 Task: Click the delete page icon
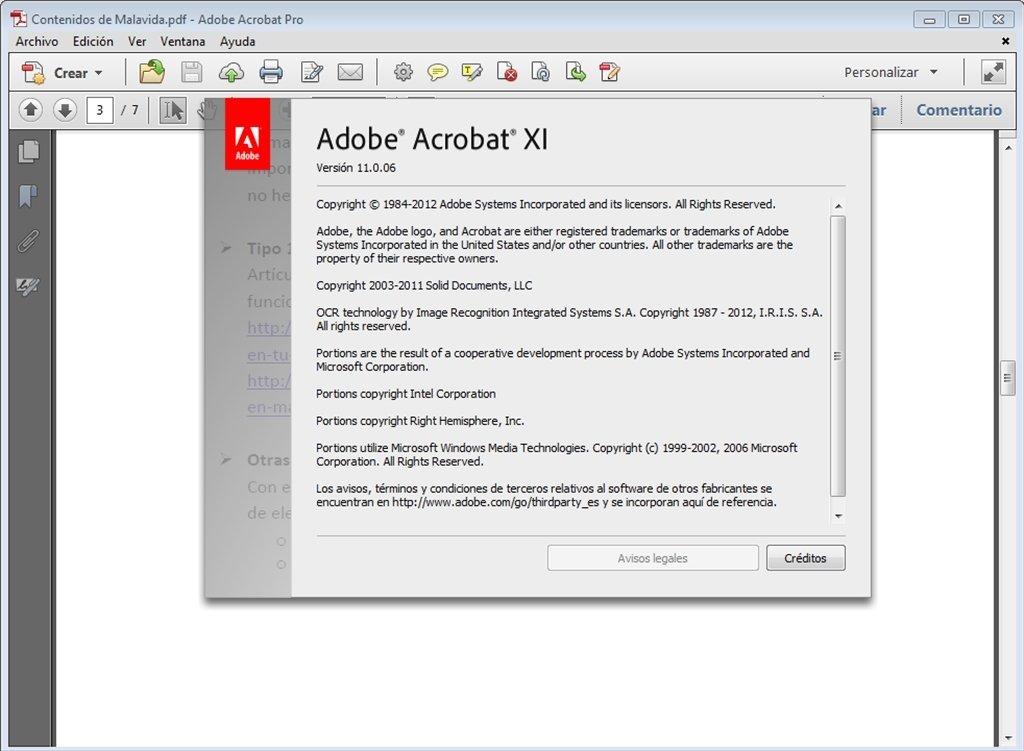click(x=507, y=72)
